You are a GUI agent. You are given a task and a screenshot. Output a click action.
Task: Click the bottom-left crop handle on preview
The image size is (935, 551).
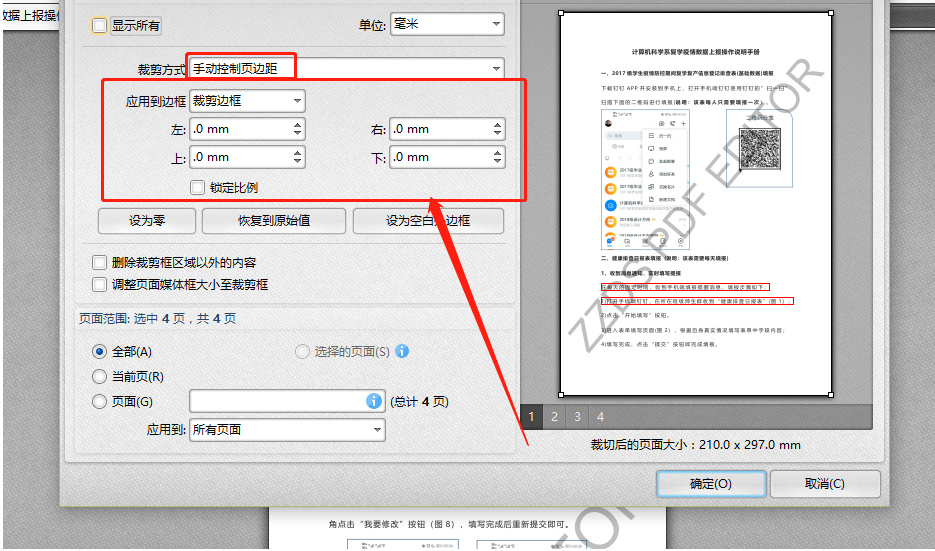click(x=561, y=395)
